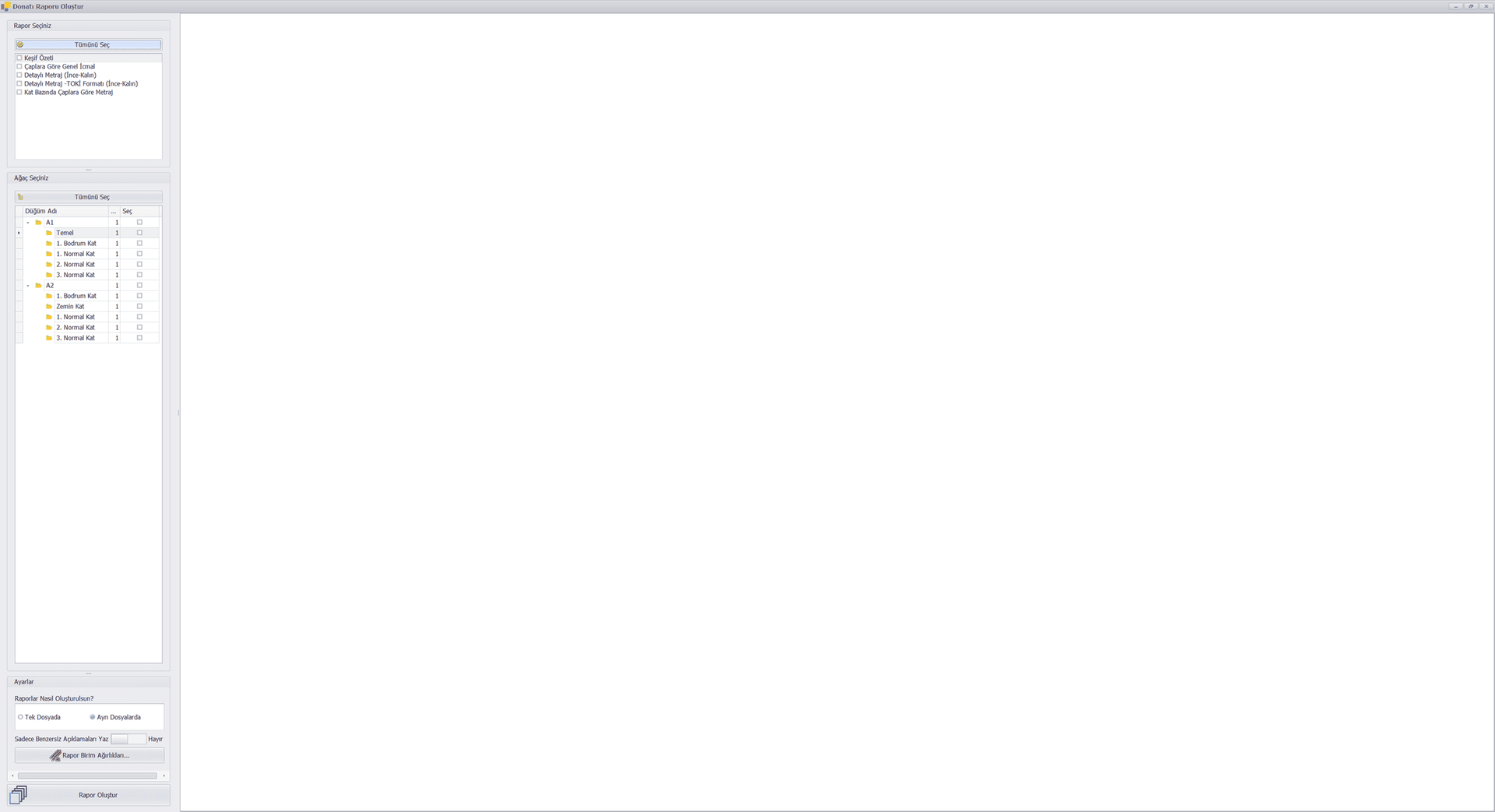Click the A1 folder icon
This screenshot has width=1495, height=812.
[38, 223]
